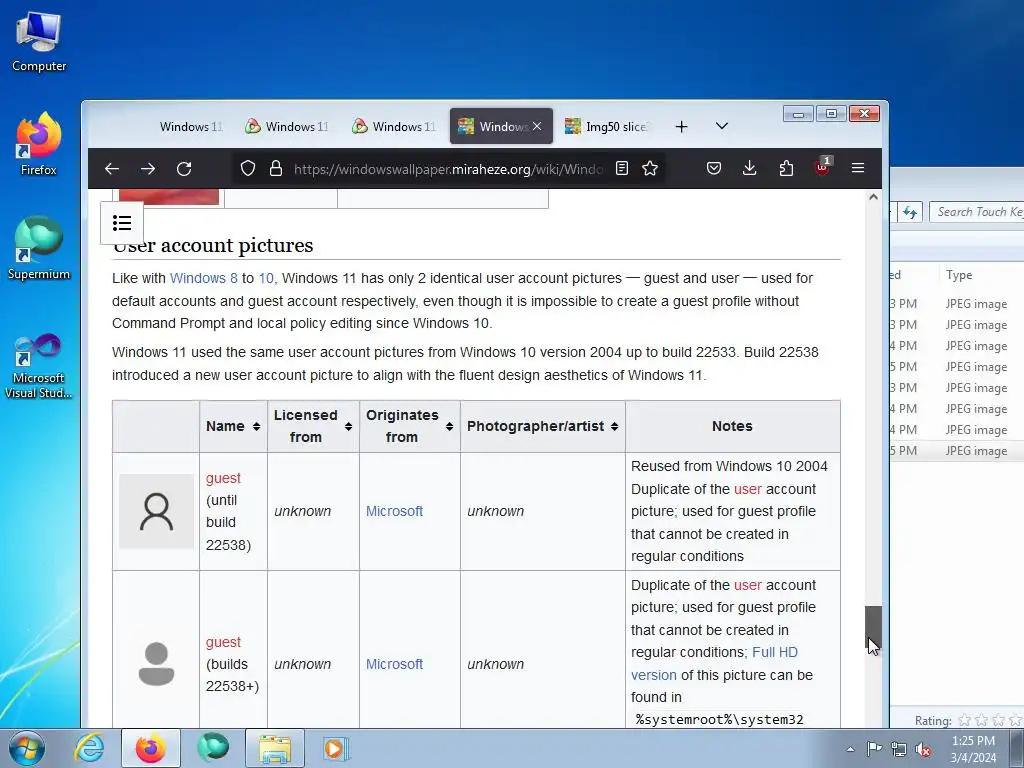Click the muted volume tray icon
The height and width of the screenshot is (768, 1024).
923,749
